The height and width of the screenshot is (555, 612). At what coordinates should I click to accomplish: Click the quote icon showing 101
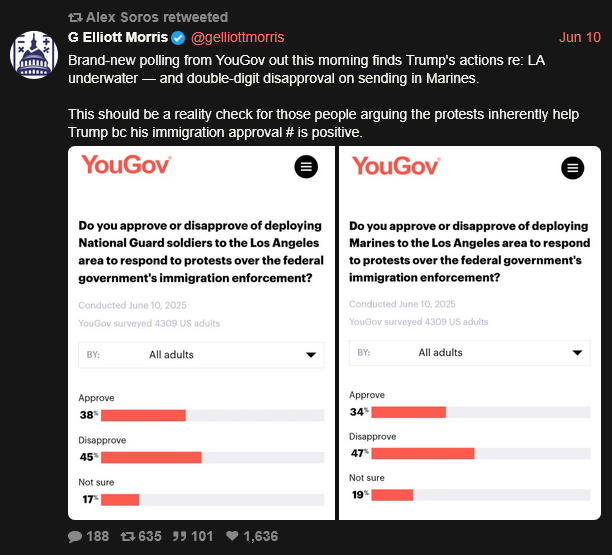point(180,536)
